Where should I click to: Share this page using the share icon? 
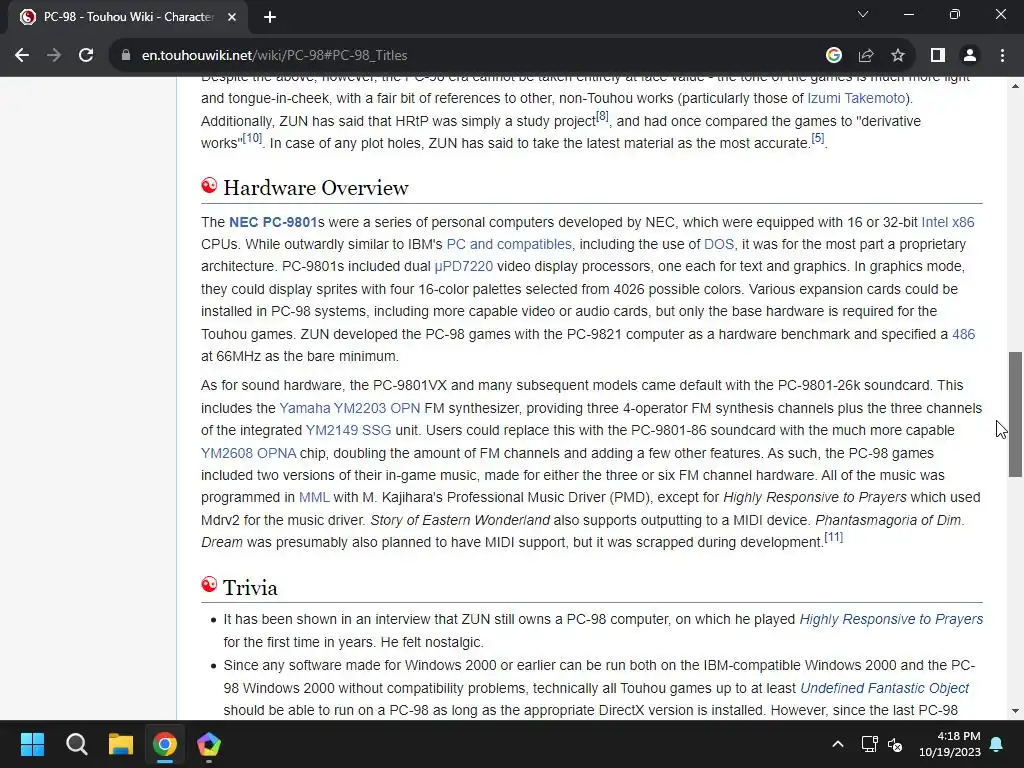click(866, 56)
